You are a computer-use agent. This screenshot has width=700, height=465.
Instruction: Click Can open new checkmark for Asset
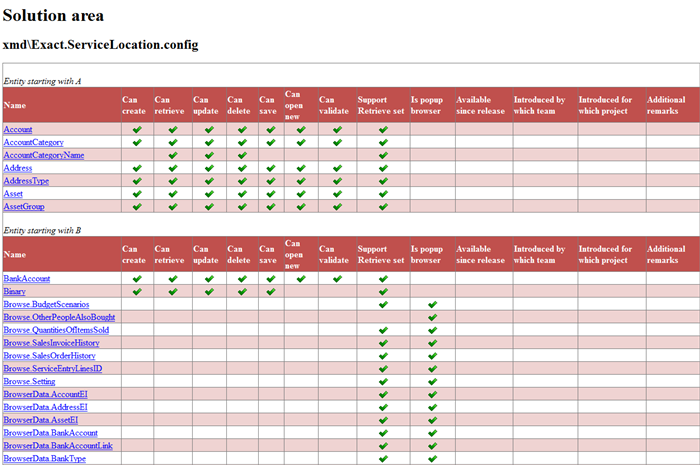(301, 194)
